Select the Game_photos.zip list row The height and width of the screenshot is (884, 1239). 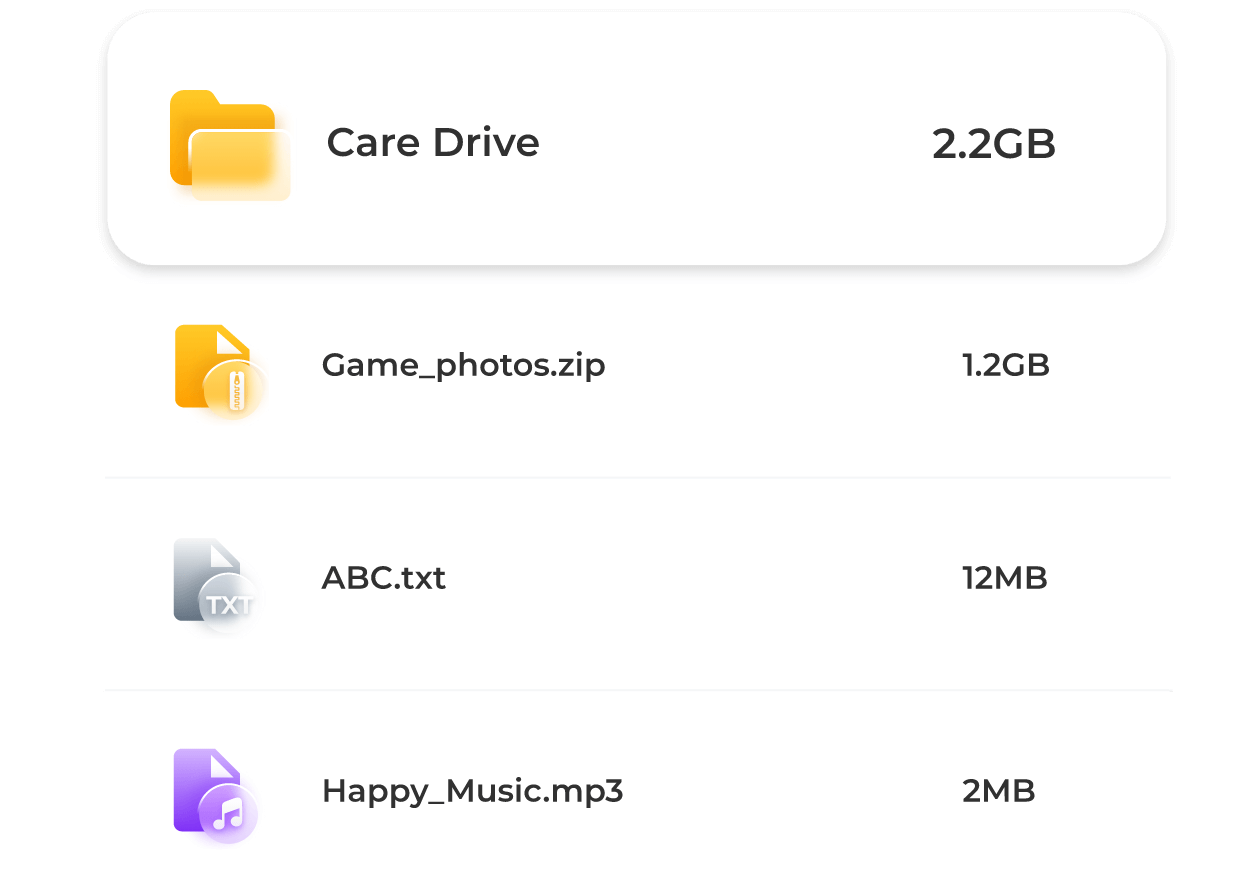[638, 371]
